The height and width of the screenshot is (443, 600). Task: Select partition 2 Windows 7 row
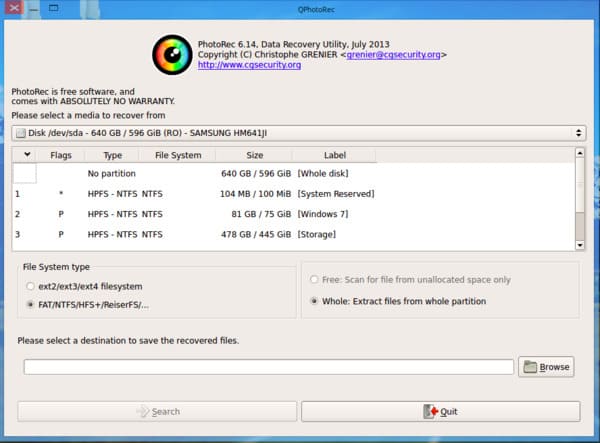293,214
